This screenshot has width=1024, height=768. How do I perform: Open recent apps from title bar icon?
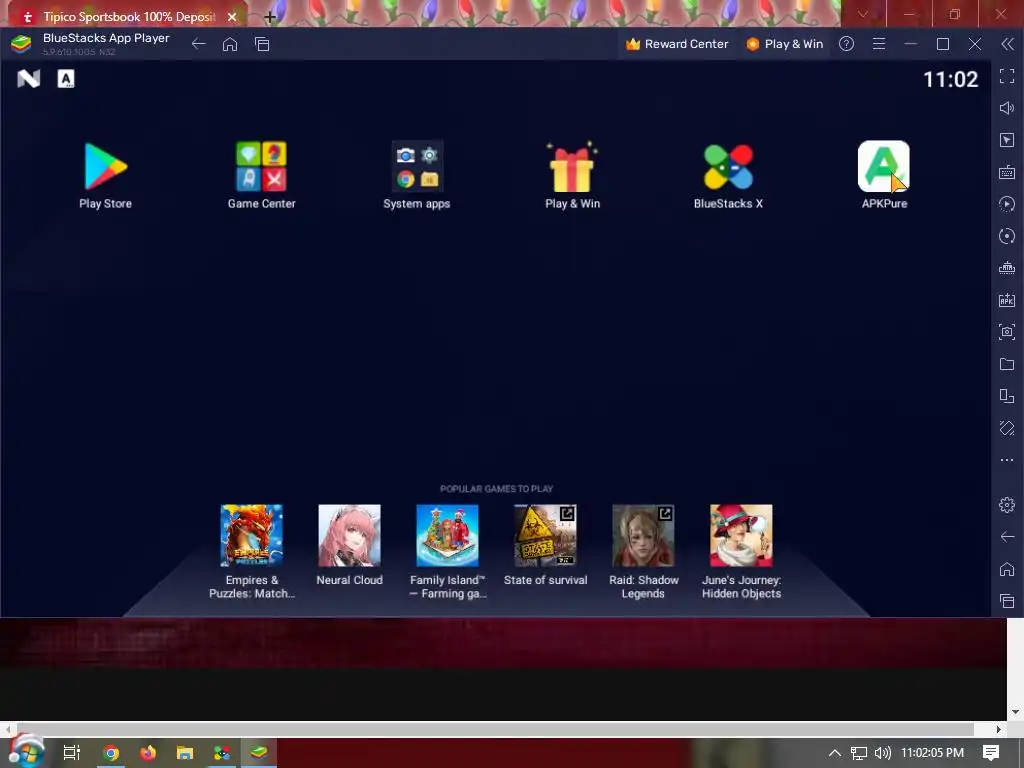pos(262,44)
